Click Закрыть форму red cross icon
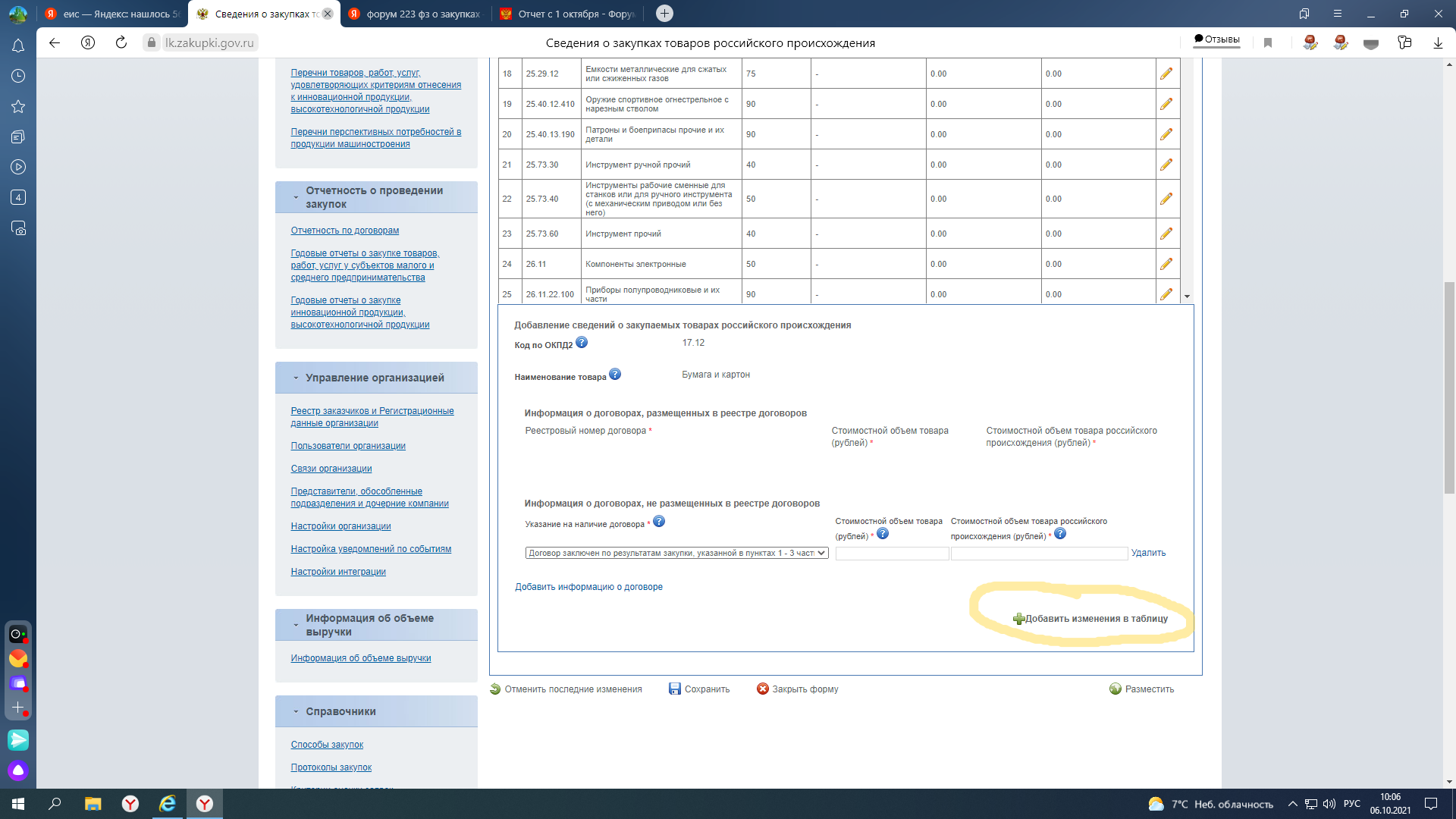This screenshot has width=1456, height=819. [x=763, y=689]
